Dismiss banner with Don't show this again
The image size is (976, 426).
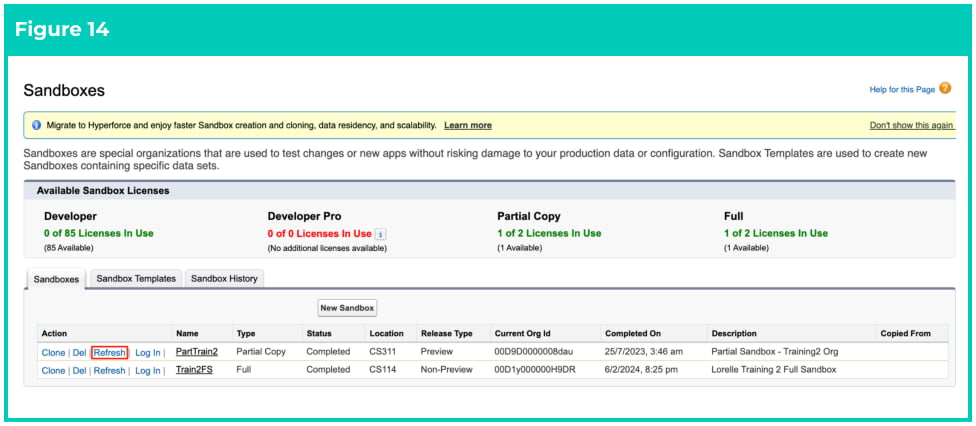911,125
